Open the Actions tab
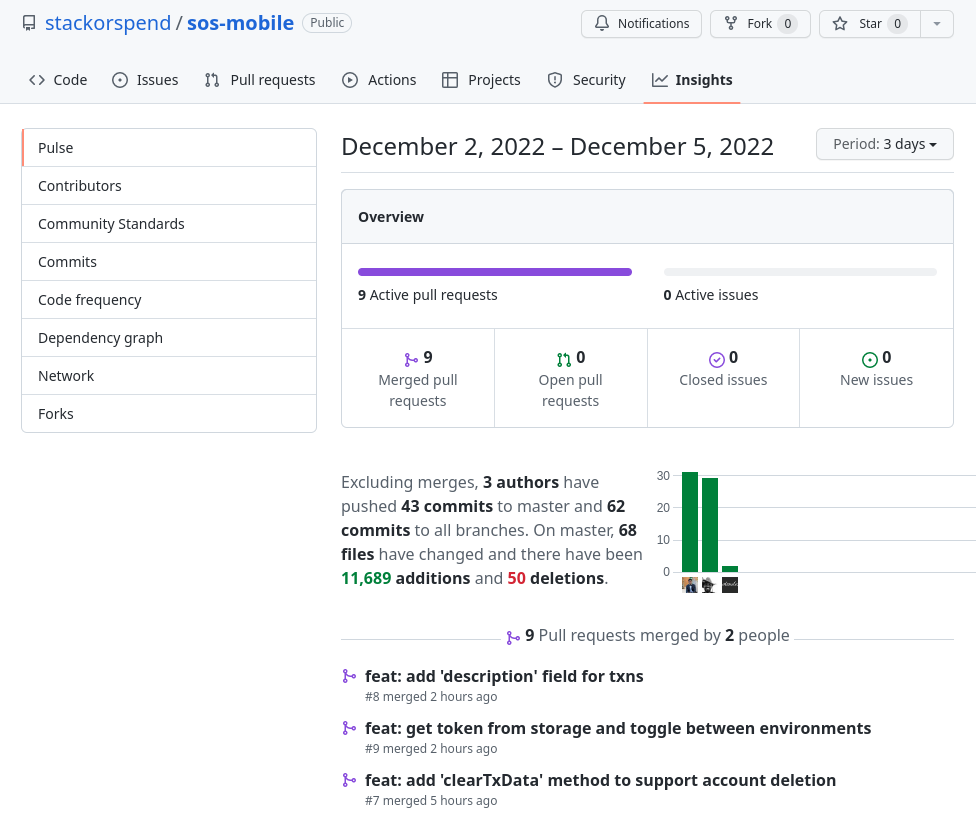 (379, 80)
